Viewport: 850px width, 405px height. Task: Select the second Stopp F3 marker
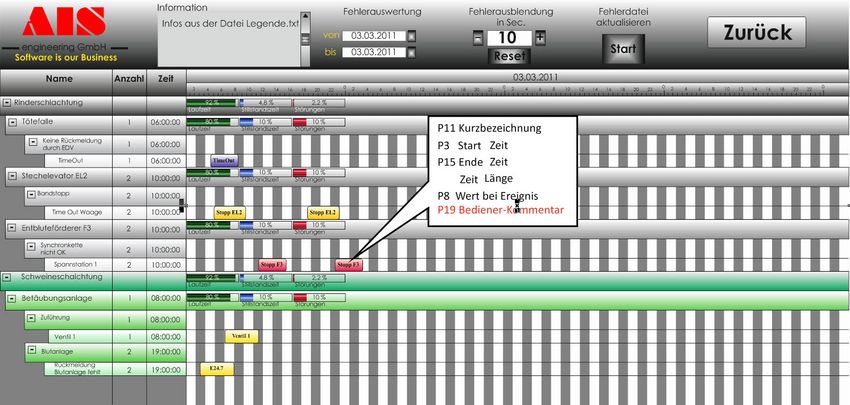349,265
